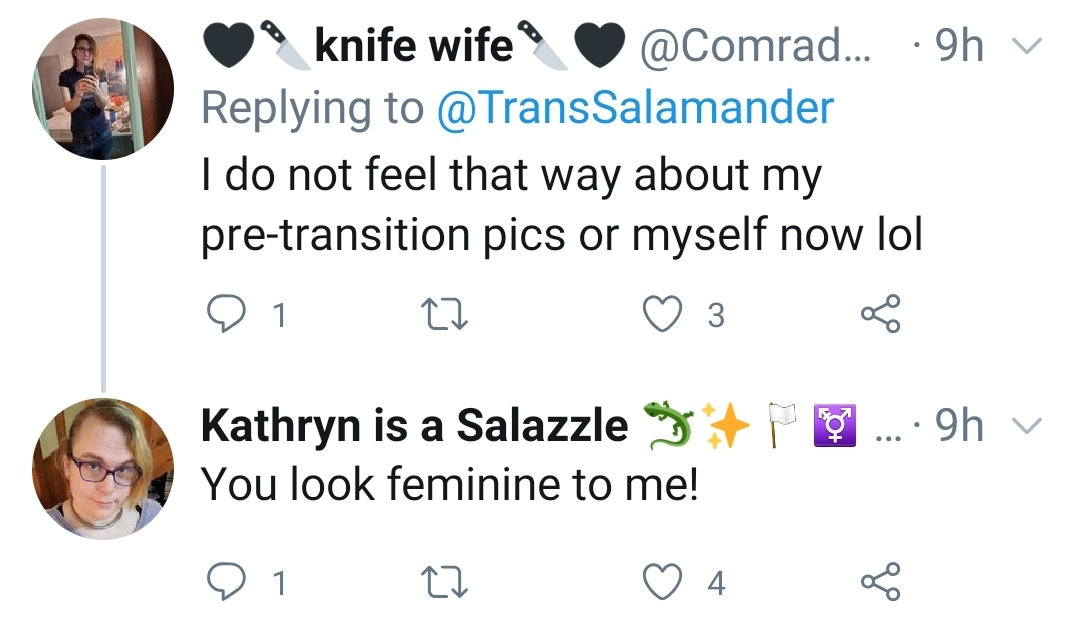Image resolution: width=1080 pixels, height=622 pixels.
Task: Retweet knife wife's reply
Action: [x=444, y=314]
